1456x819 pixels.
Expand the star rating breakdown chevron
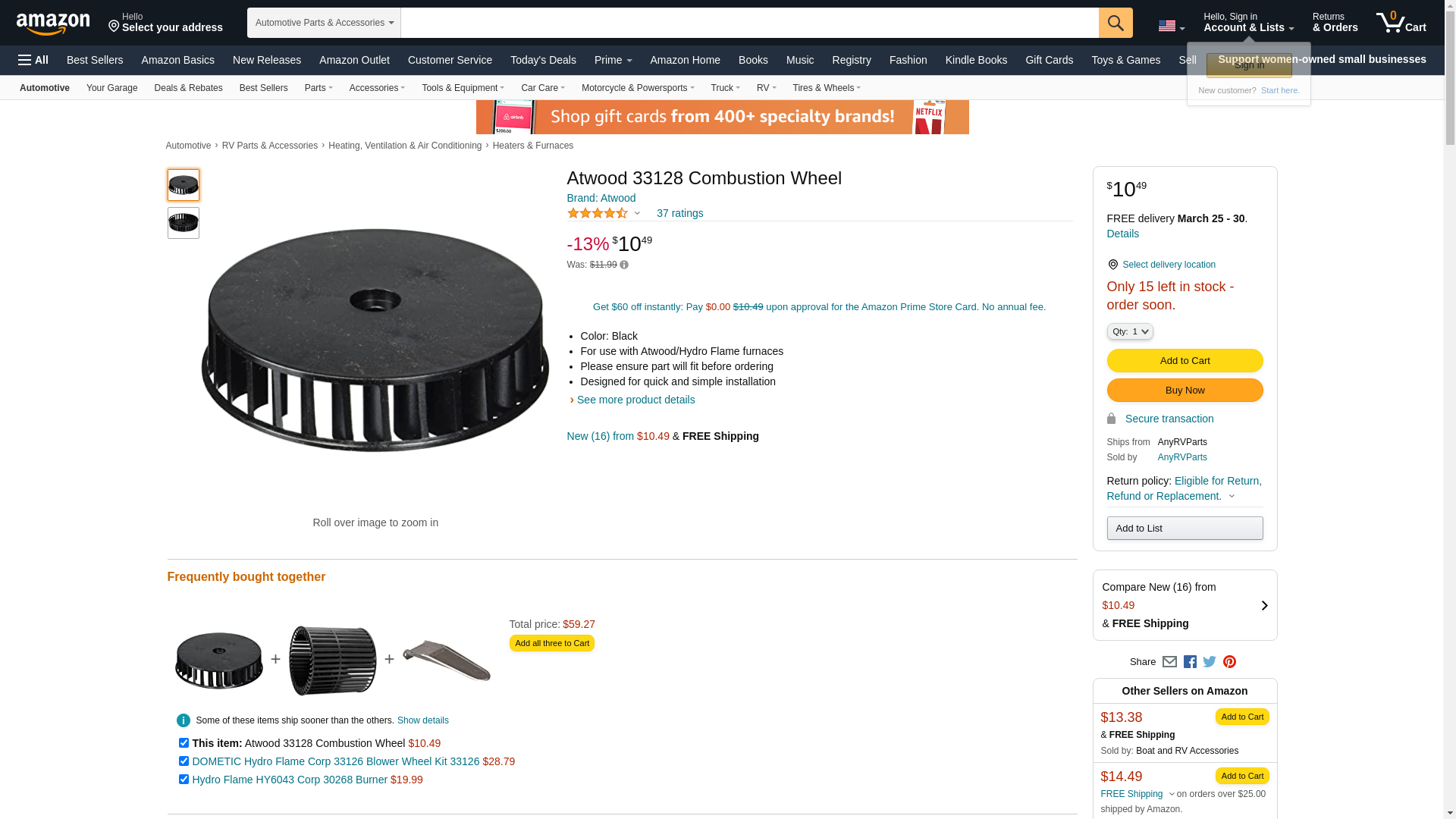click(x=637, y=213)
